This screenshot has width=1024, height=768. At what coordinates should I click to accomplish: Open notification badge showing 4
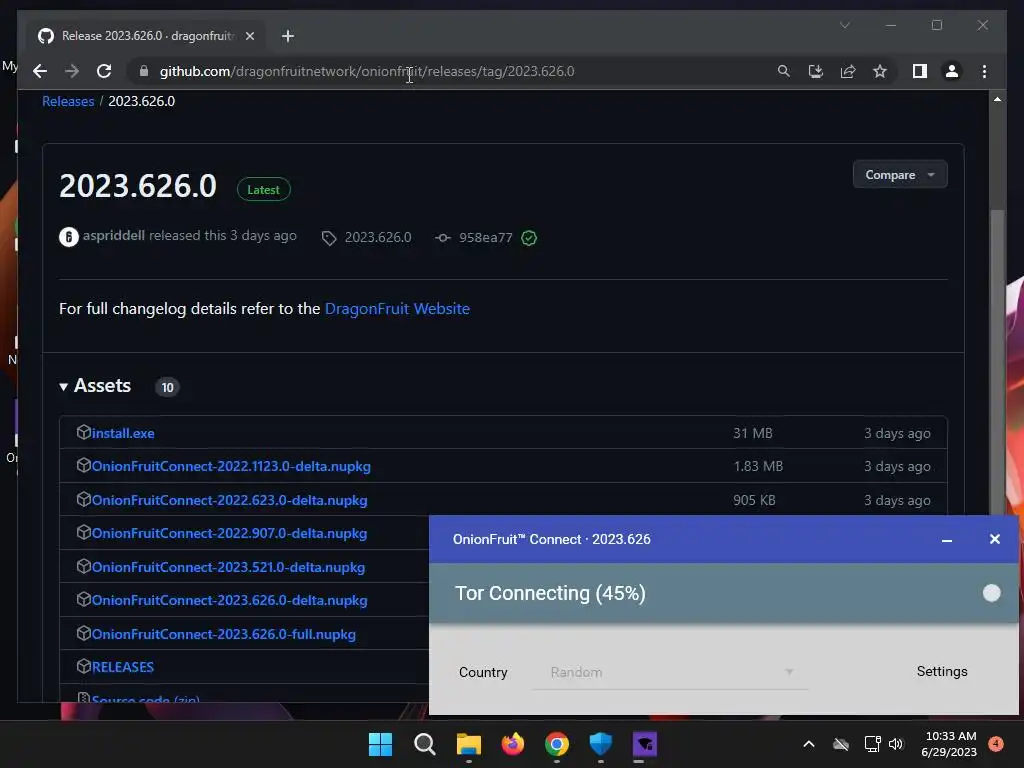click(x=996, y=744)
